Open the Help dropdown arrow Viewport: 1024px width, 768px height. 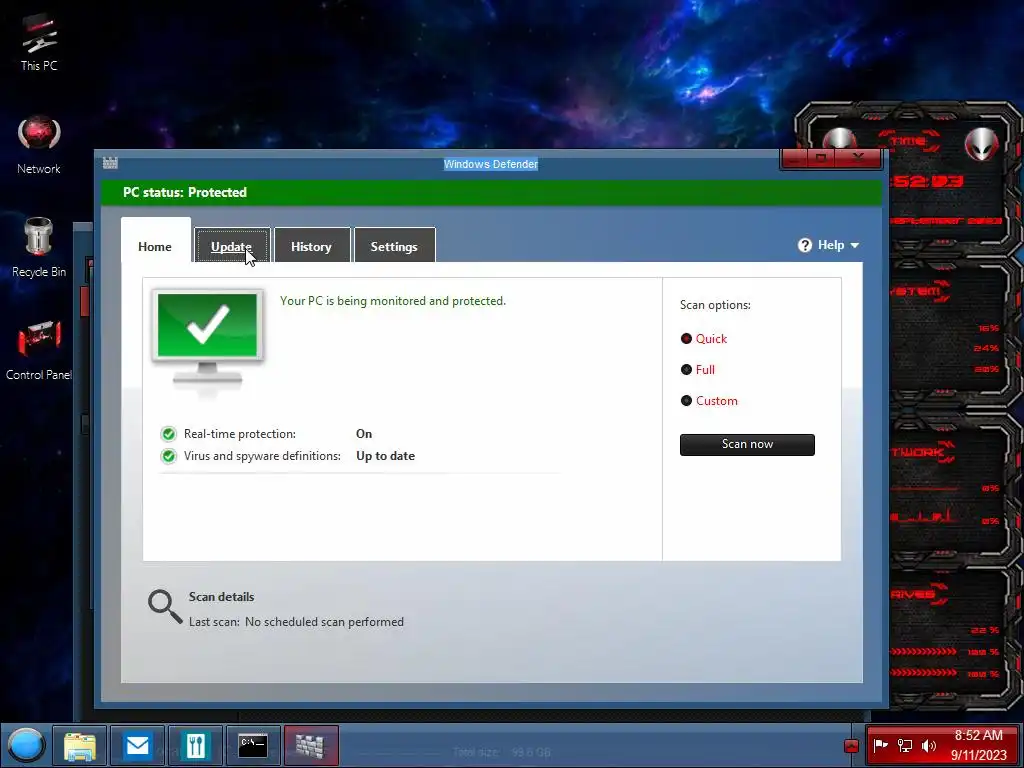pyautogui.click(x=855, y=246)
